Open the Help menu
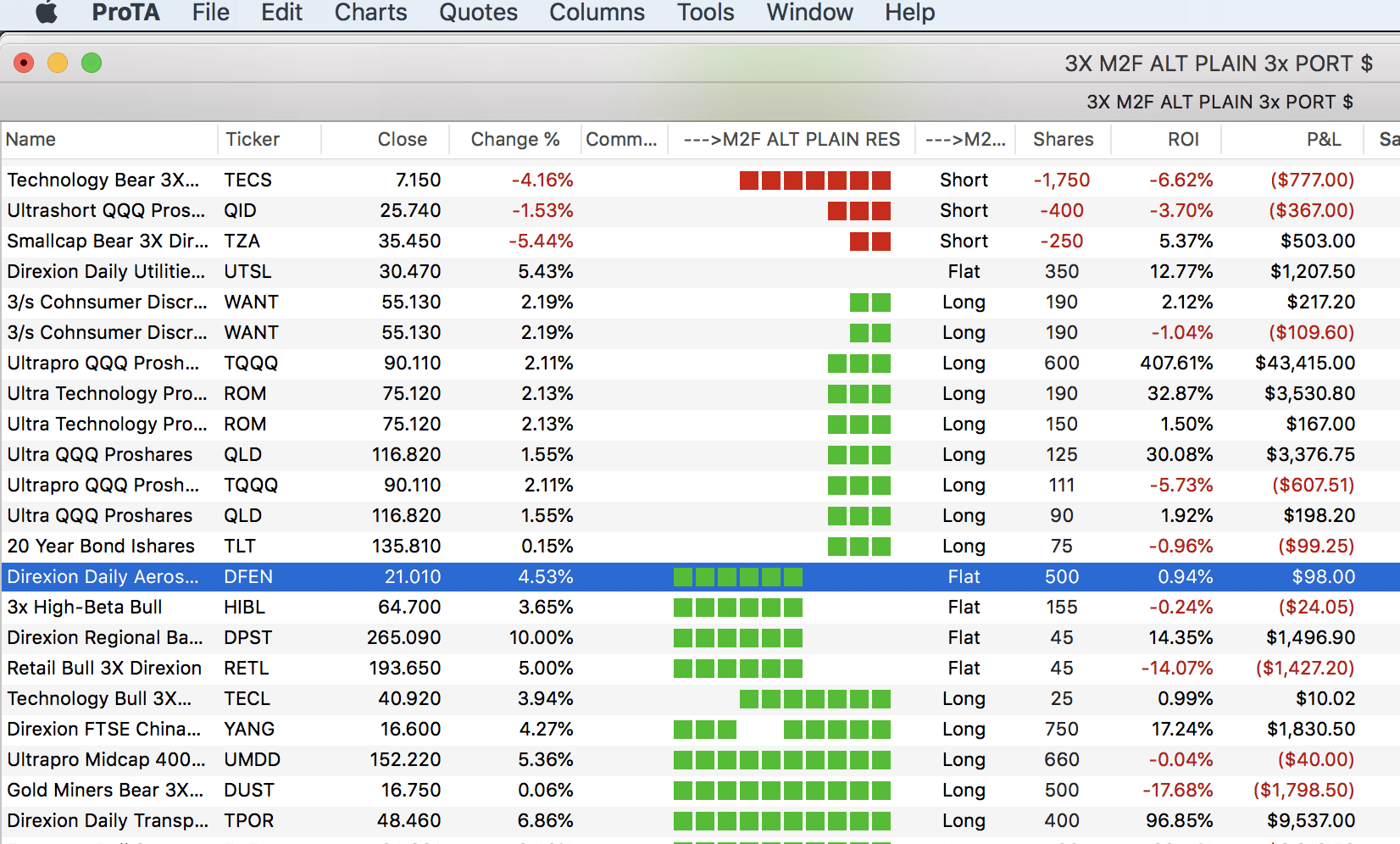Image resolution: width=1400 pixels, height=844 pixels. [x=909, y=13]
